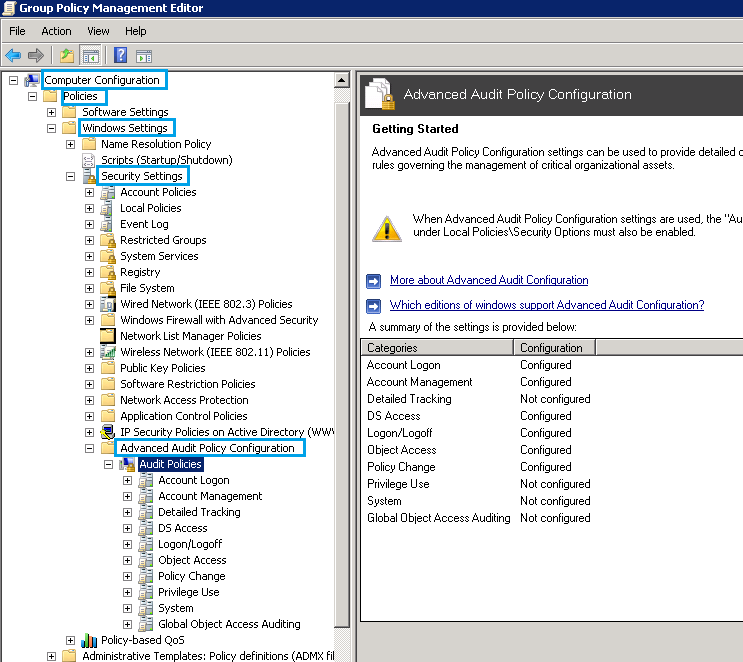
Task: Click arrow icon beside More about Advanced Audit
Action: point(373,281)
